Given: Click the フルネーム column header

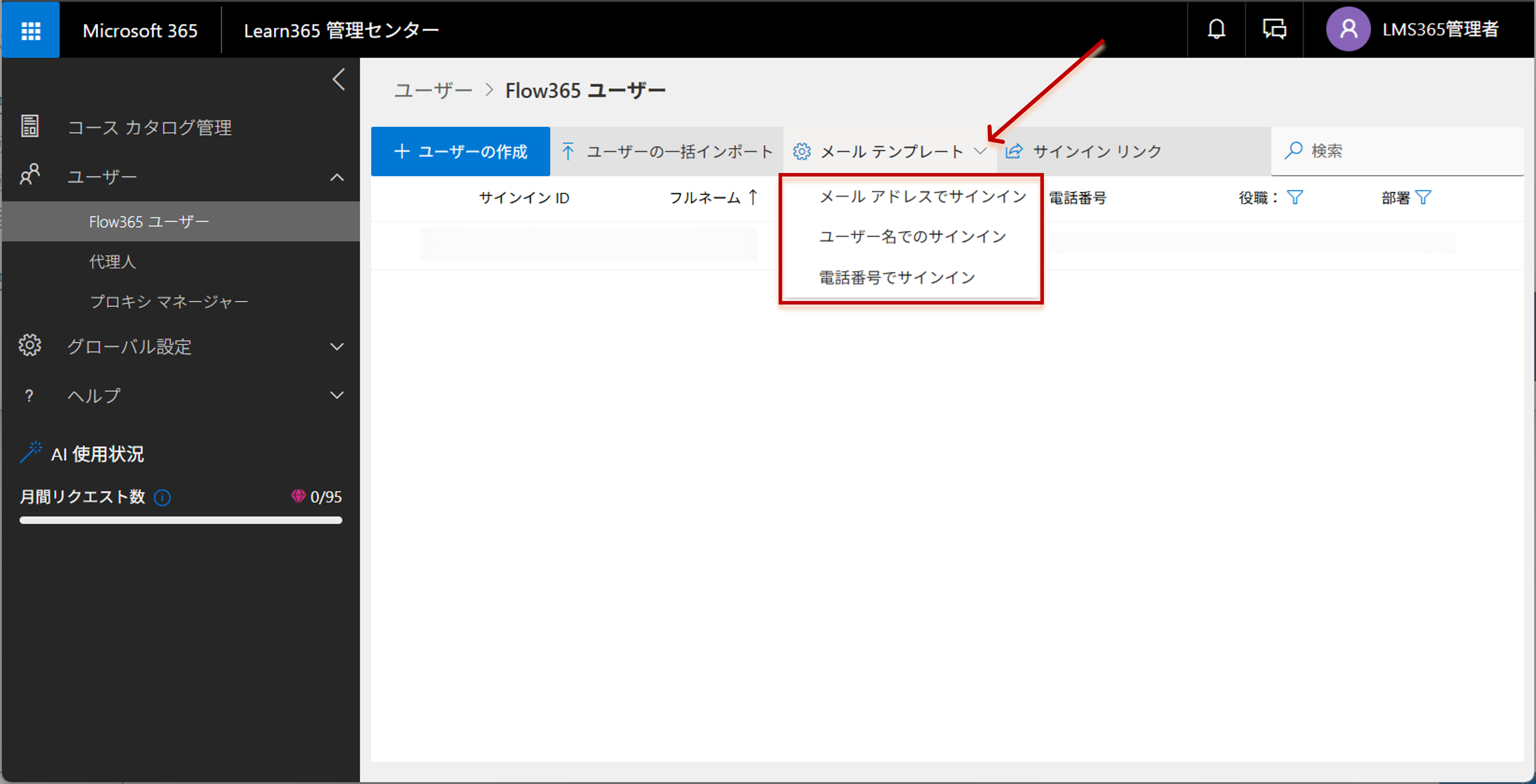Looking at the screenshot, I should [705, 198].
